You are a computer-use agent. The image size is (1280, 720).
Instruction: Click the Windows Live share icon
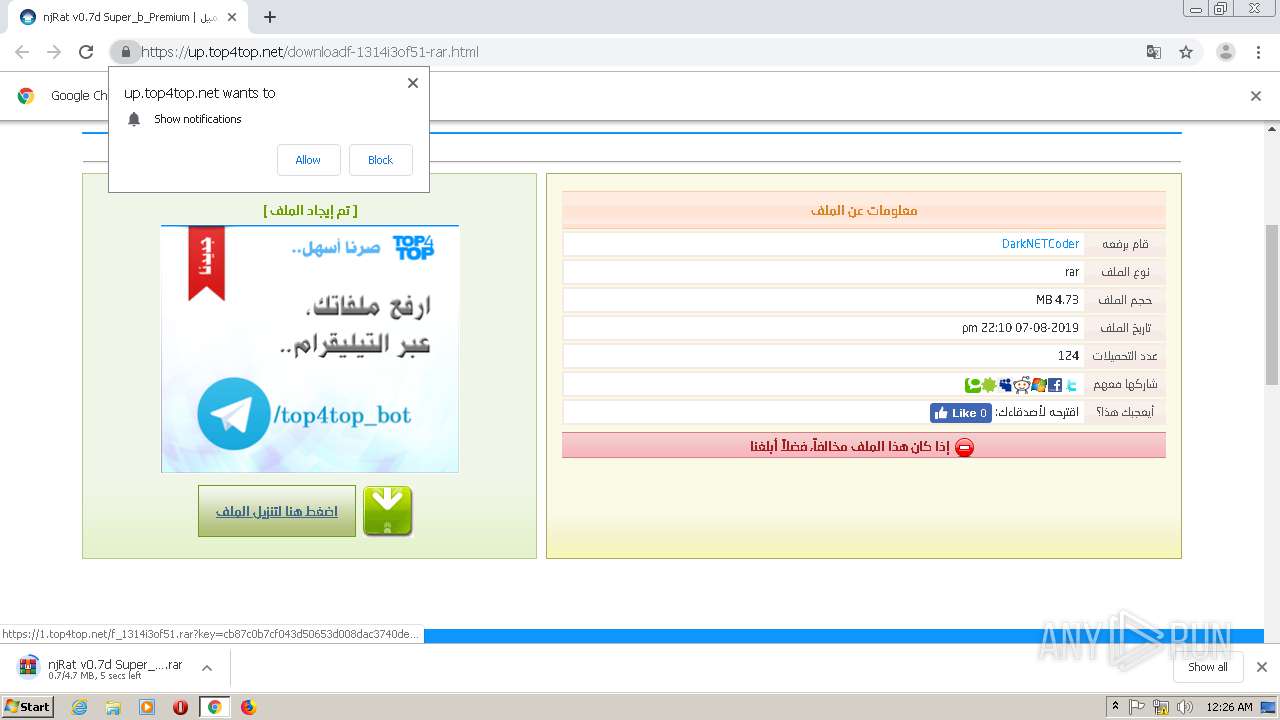pos(1039,385)
